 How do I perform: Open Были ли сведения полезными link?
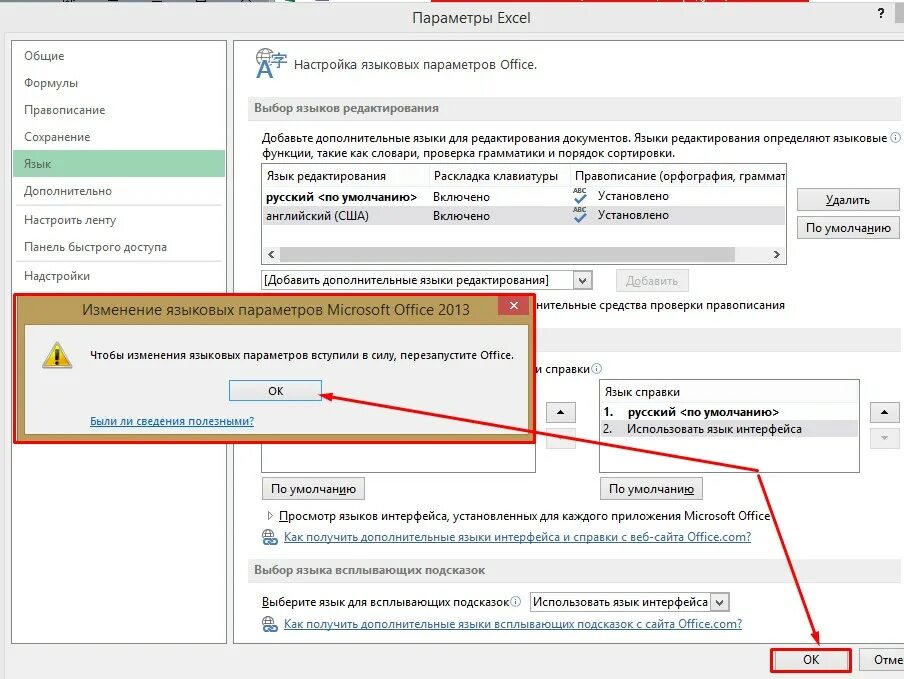pyautogui.click(x=172, y=421)
